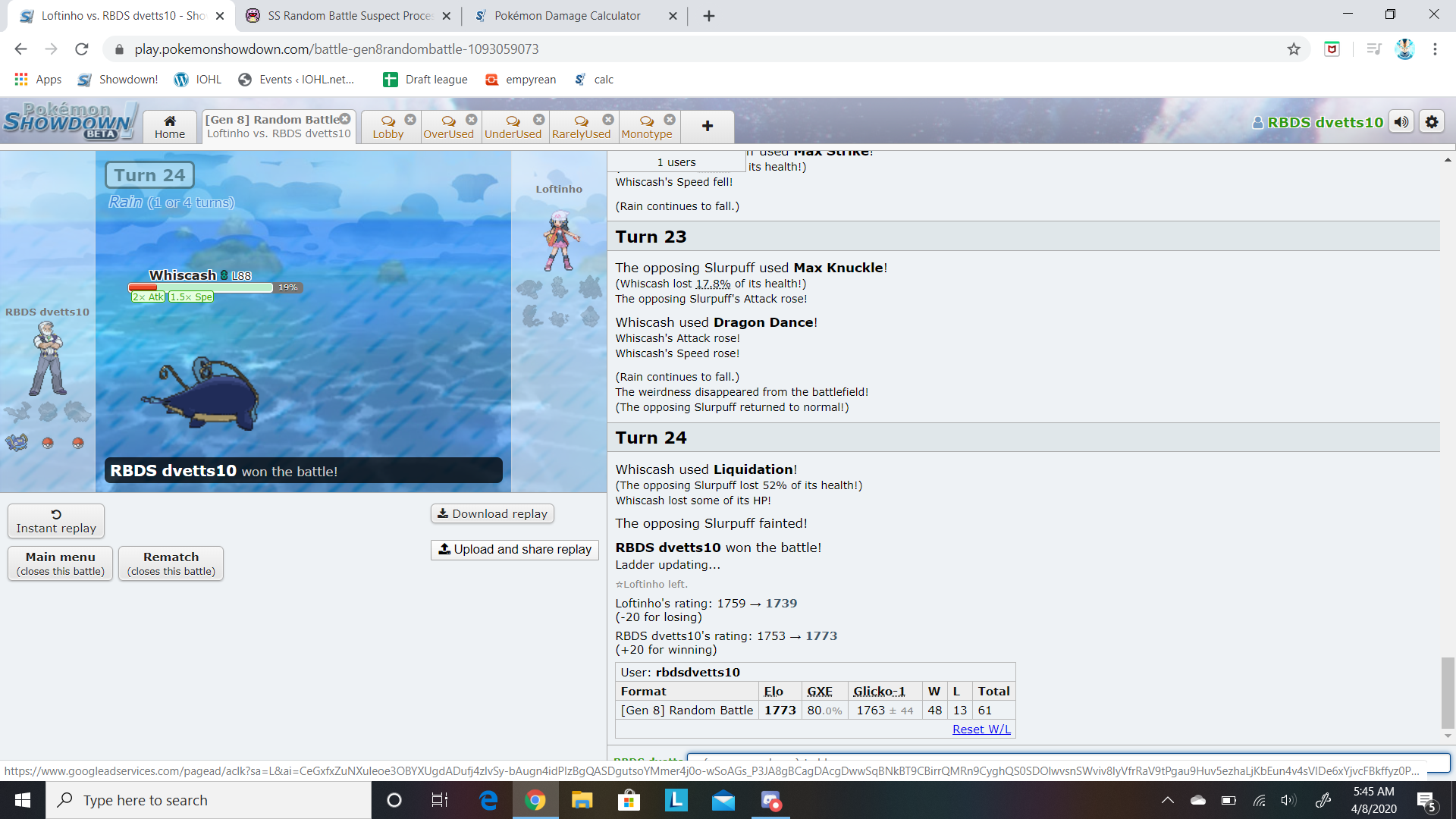Open the IOHL bookmark

(x=197, y=79)
